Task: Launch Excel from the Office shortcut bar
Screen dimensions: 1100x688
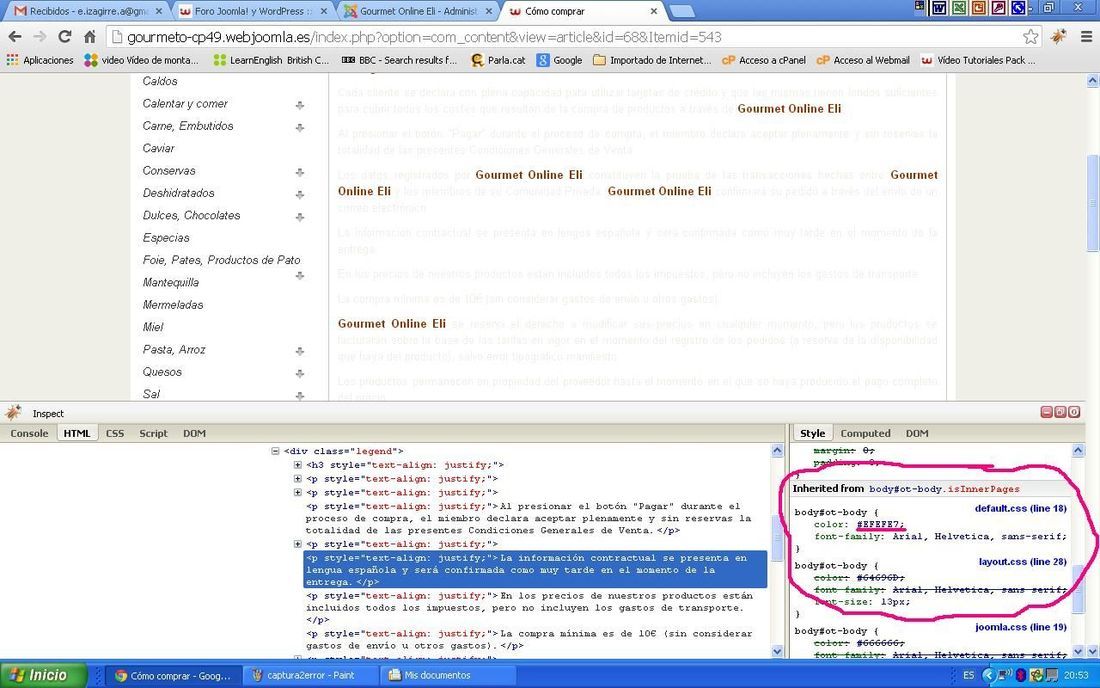Action: (x=958, y=8)
